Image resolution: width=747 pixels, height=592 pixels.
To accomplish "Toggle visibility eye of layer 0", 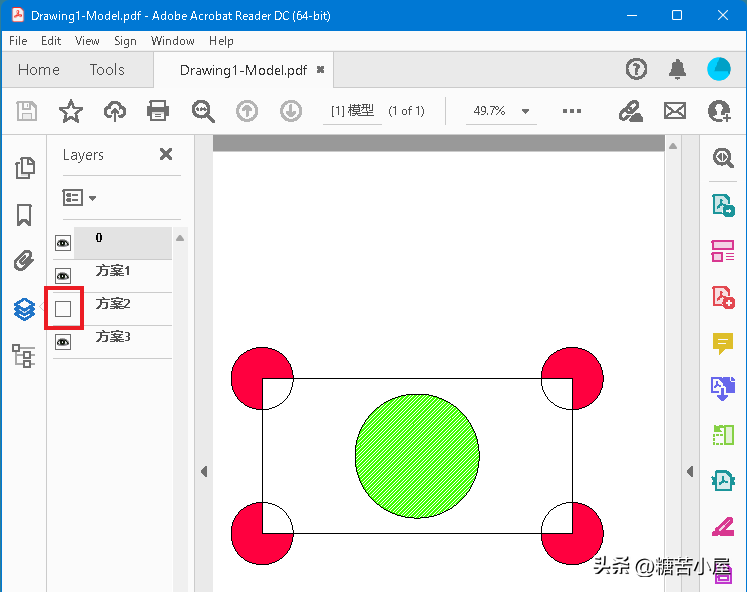I will pos(63,243).
